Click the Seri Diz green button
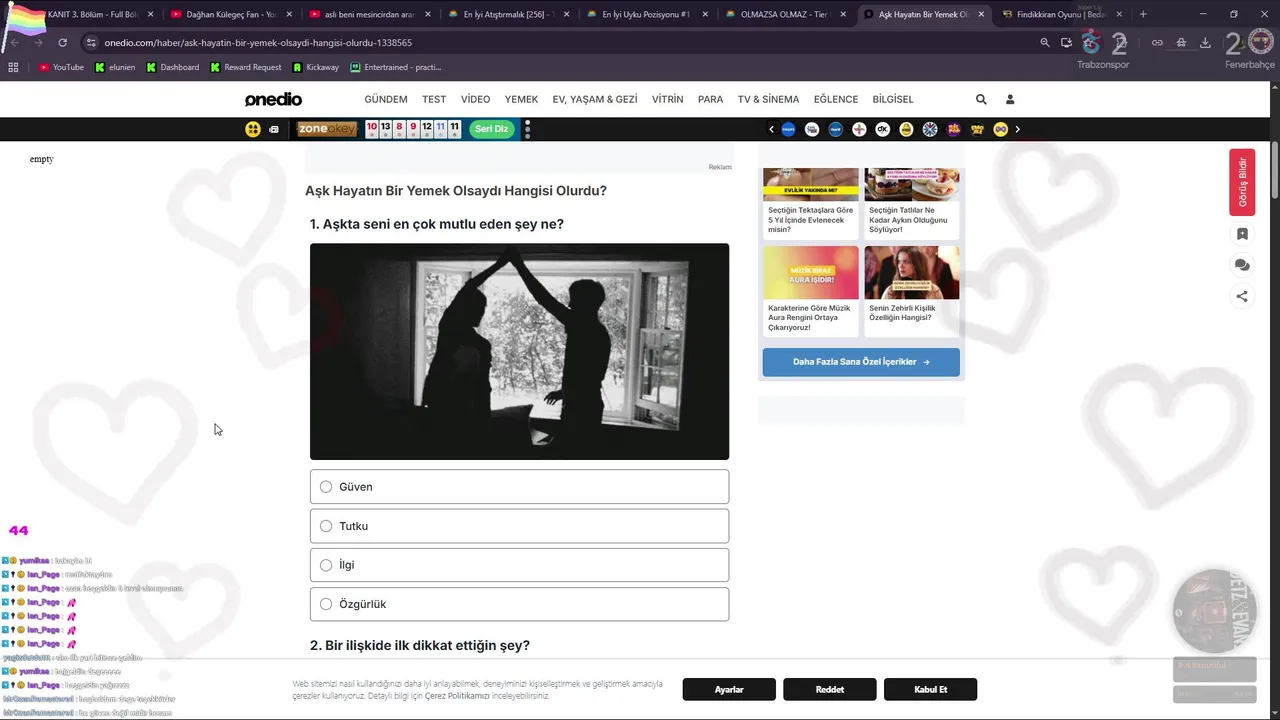The width and height of the screenshot is (1280, 720). 491,129
